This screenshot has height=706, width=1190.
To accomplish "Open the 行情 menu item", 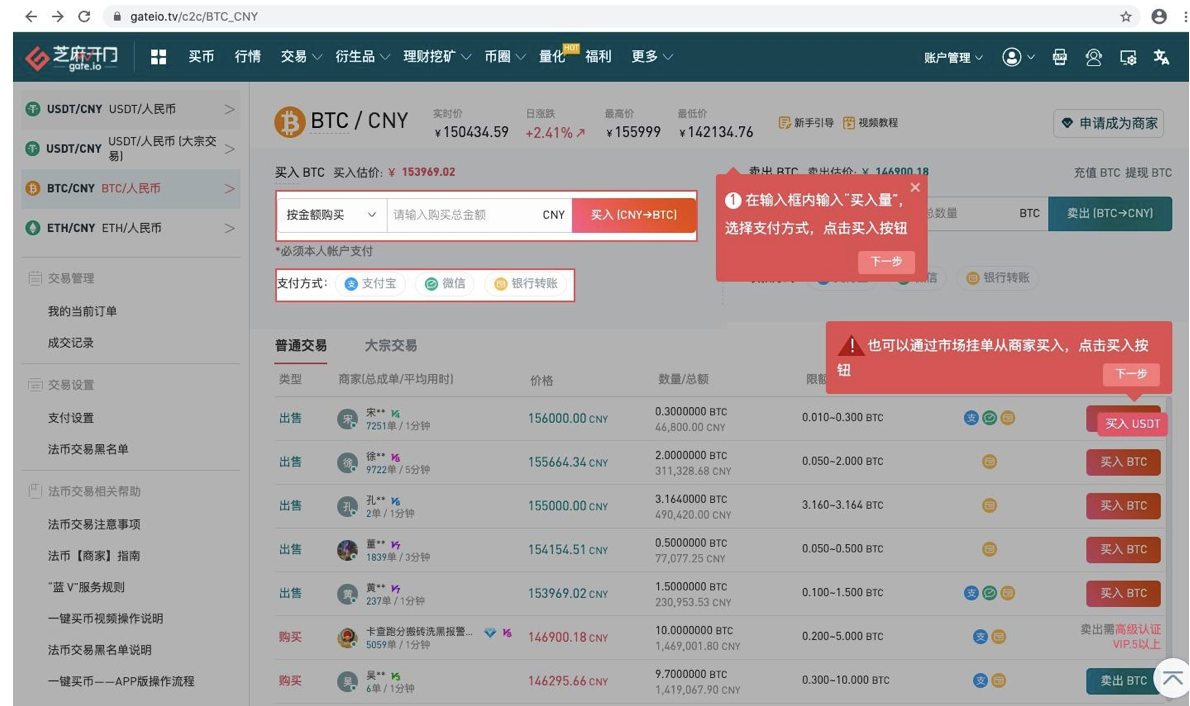I will tap(248, 57).
